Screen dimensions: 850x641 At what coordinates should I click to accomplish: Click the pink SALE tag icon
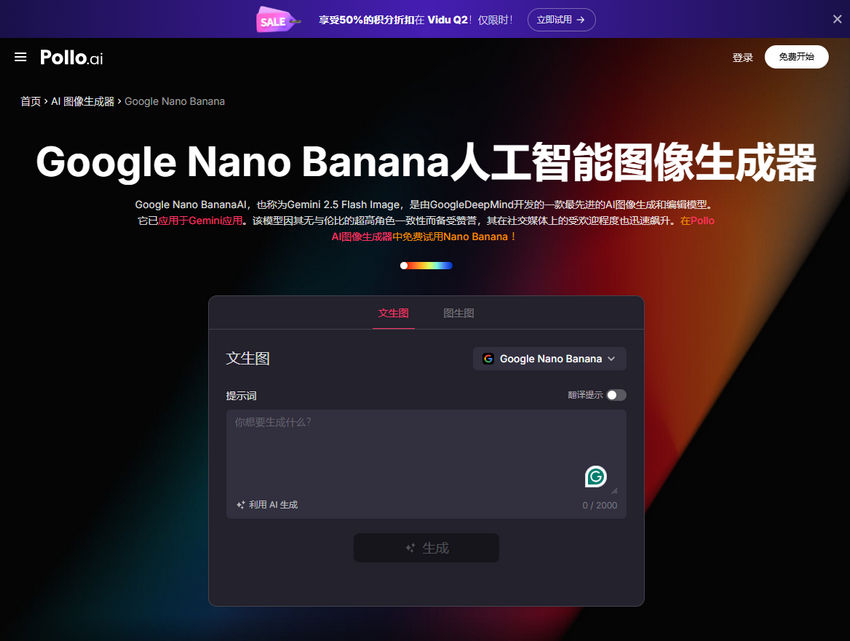coord(277,20)
